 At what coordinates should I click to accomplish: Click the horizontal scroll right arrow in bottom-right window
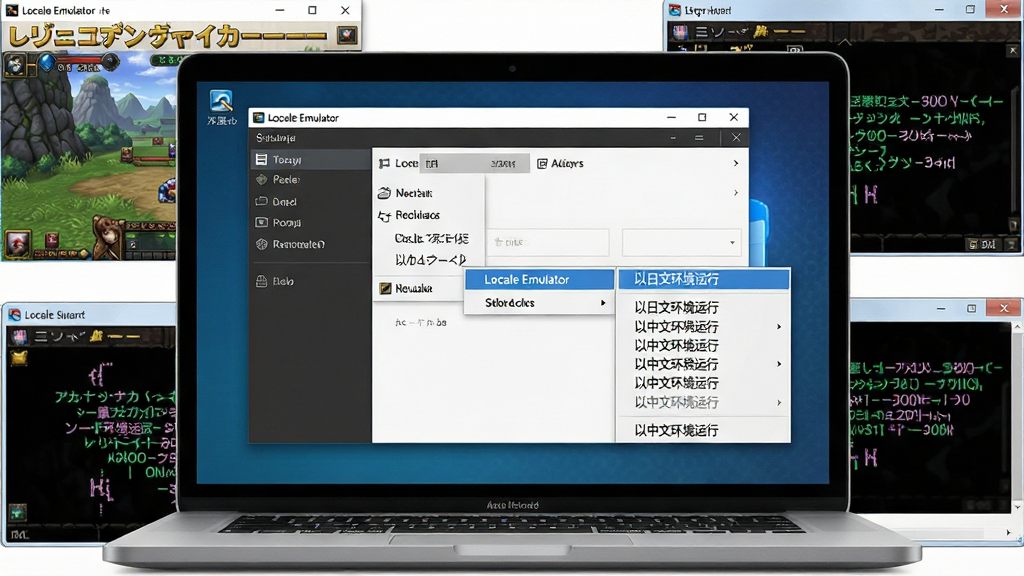point(1010,533)
